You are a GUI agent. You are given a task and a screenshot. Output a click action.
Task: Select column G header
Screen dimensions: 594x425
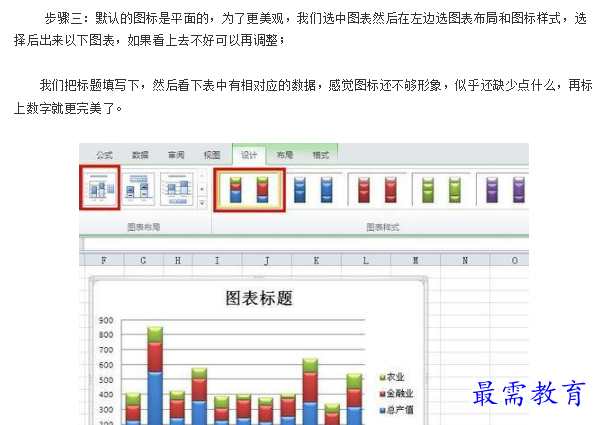pyautogui.click(x=144, y=261)
